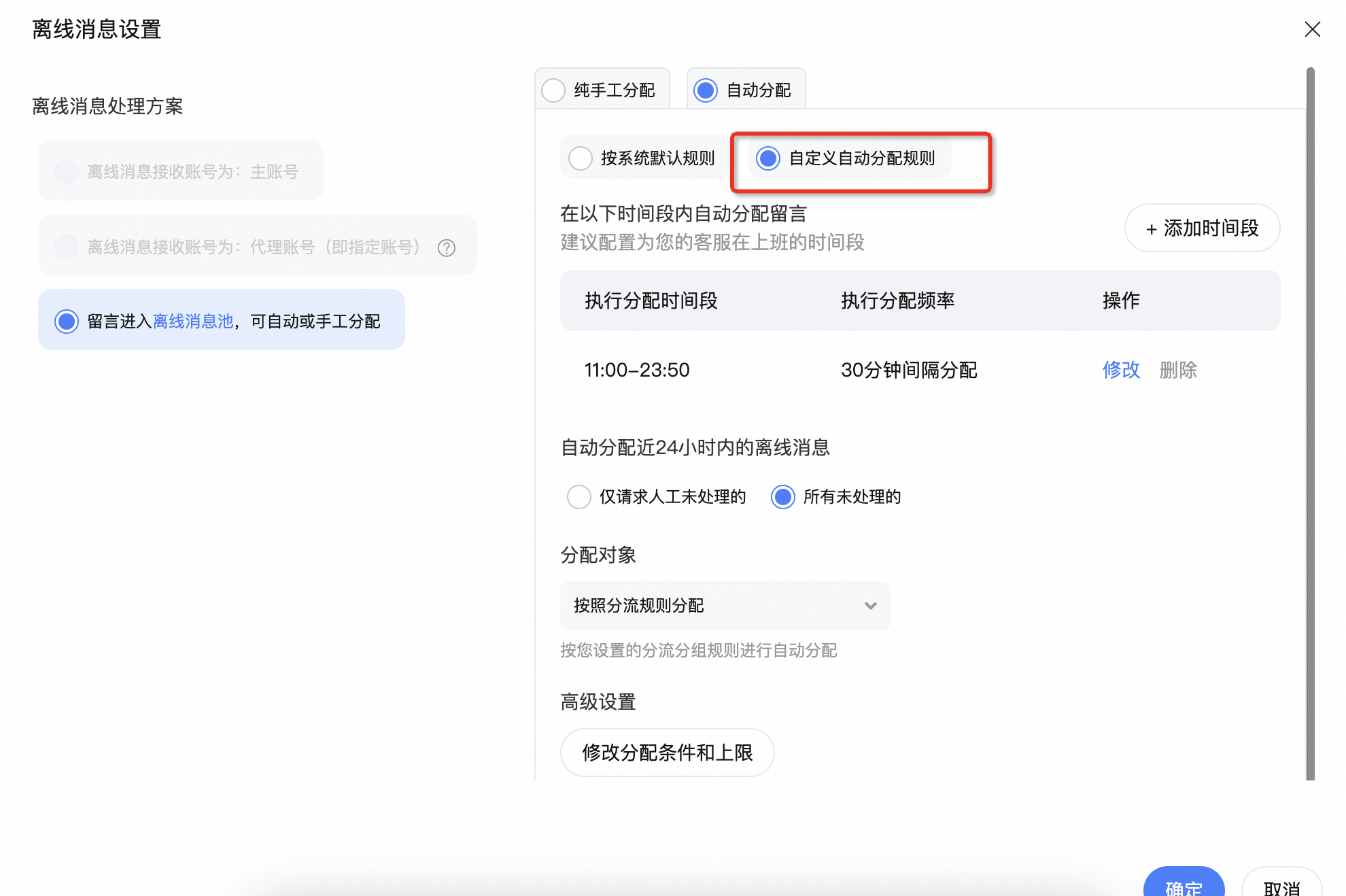Viewport: 1346px width, 896px height.
Task: Select 留言进入离线消息池 radio option
Action: [67, 321]
